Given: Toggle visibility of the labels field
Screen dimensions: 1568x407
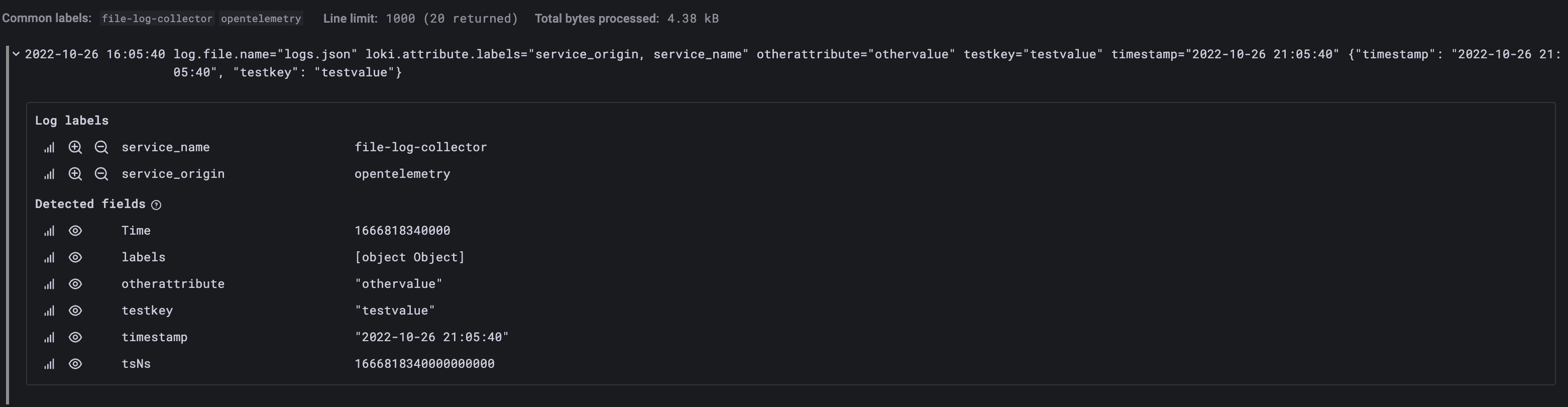Looking at the screenshot, I should click(75, 257).
